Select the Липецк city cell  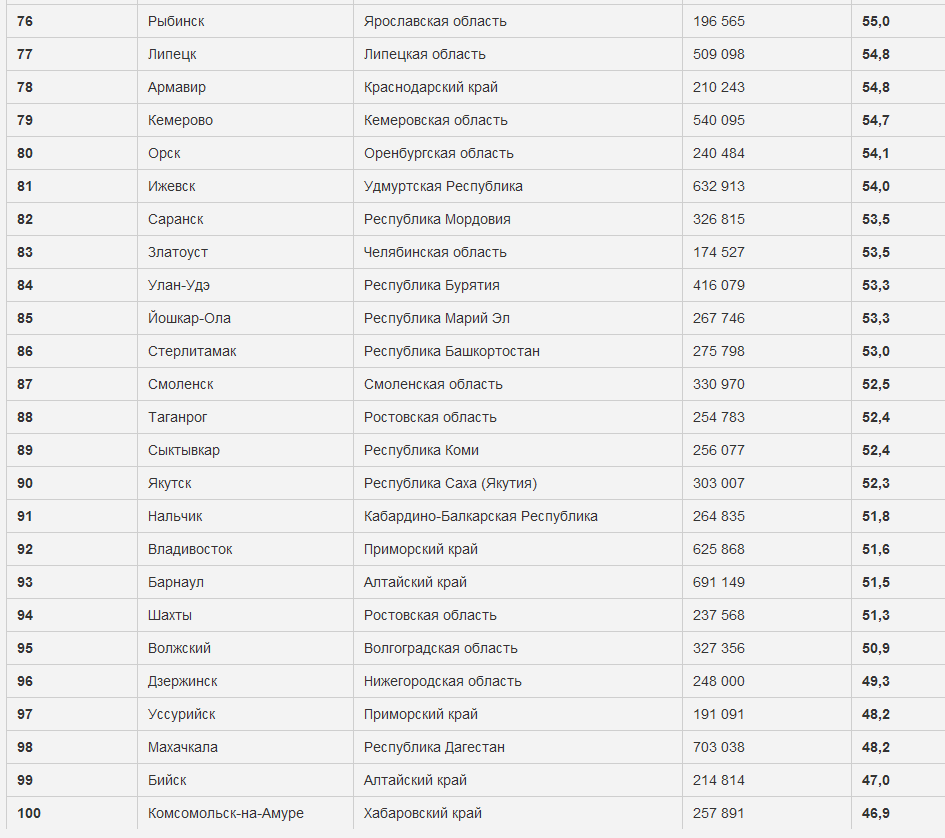pos(172,54)
